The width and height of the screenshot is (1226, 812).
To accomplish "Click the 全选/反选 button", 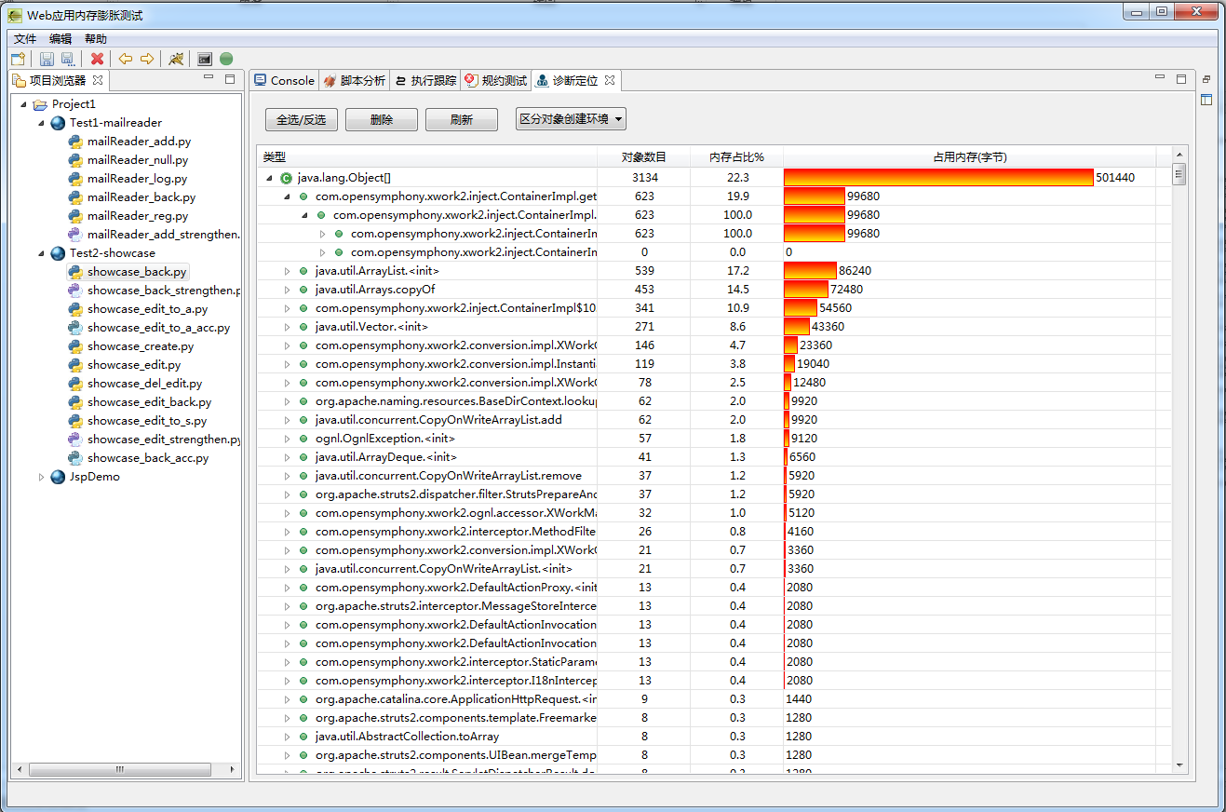I will pyautogui.click(x=301, y=120).
